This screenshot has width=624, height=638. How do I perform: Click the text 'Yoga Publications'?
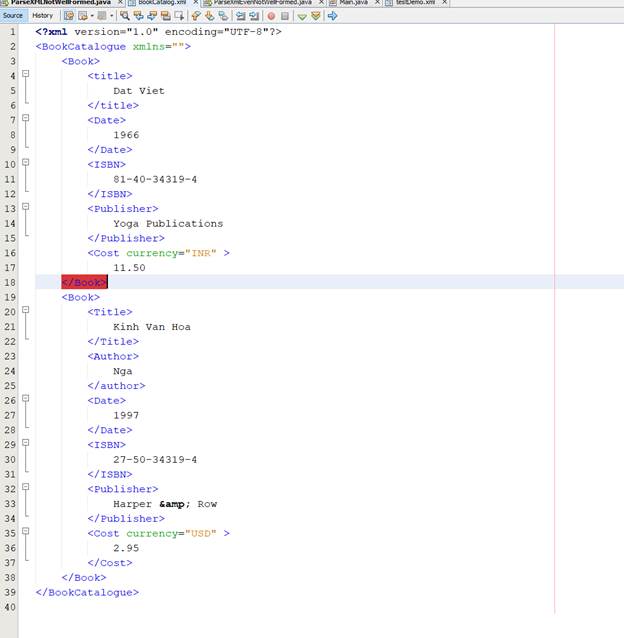coord(168,224)
